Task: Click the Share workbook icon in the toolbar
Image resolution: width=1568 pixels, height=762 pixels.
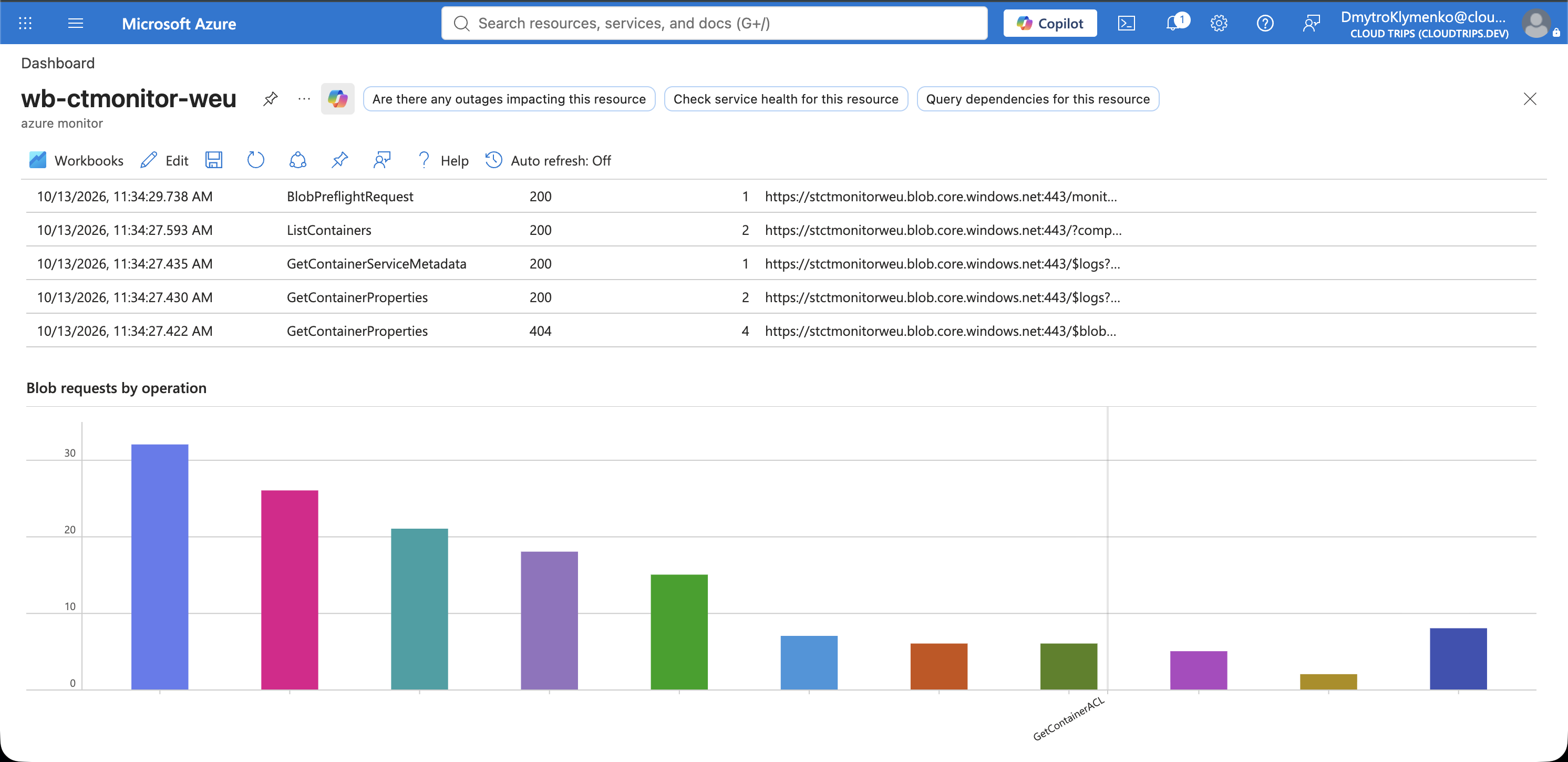Action: pyautogui.click(x=297, y=160)
